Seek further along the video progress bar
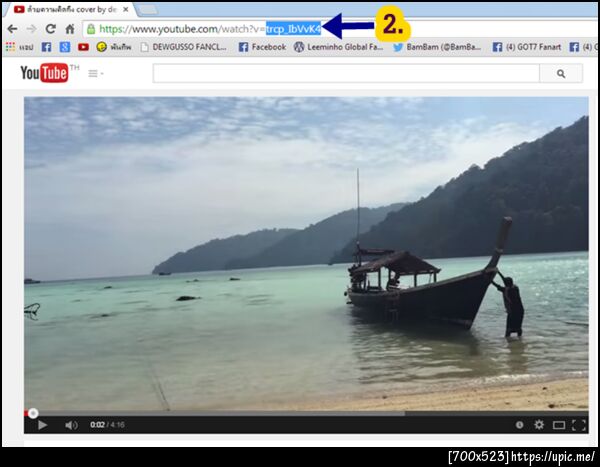 306,413
